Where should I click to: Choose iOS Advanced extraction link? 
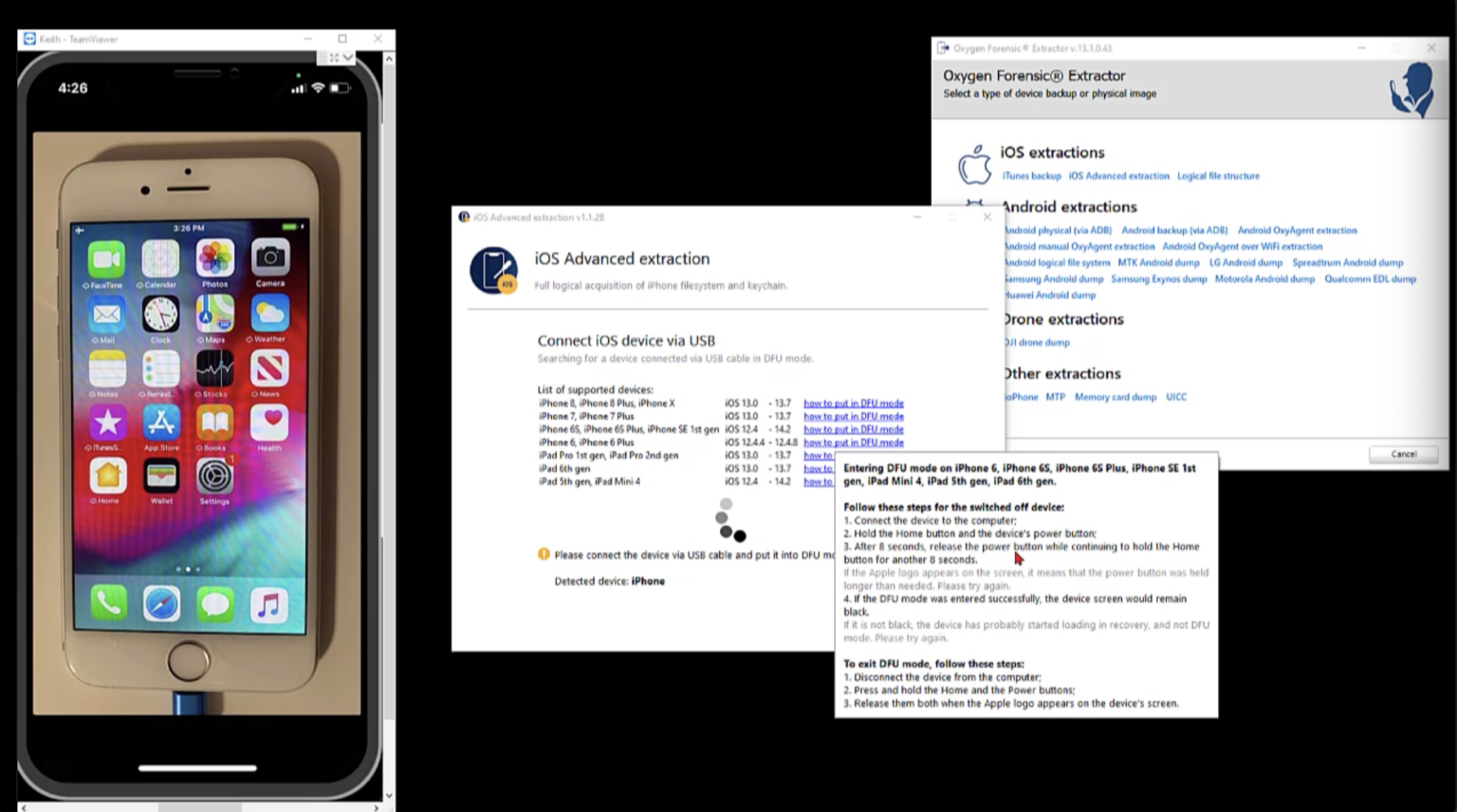[1119, 176]
